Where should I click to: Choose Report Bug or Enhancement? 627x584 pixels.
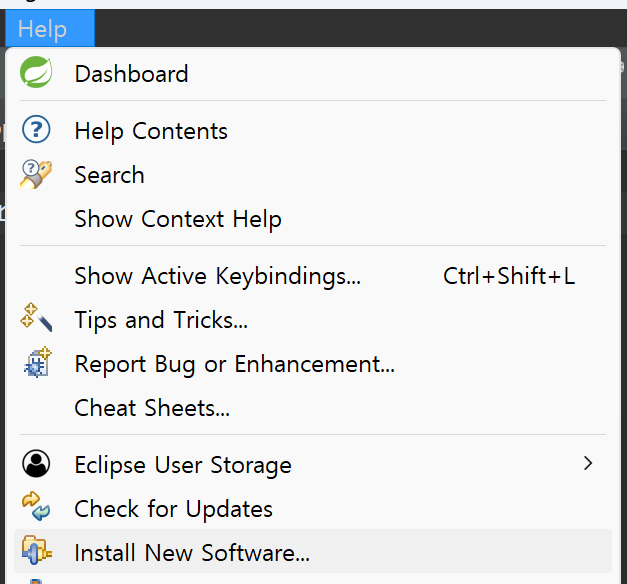(234, 365)
